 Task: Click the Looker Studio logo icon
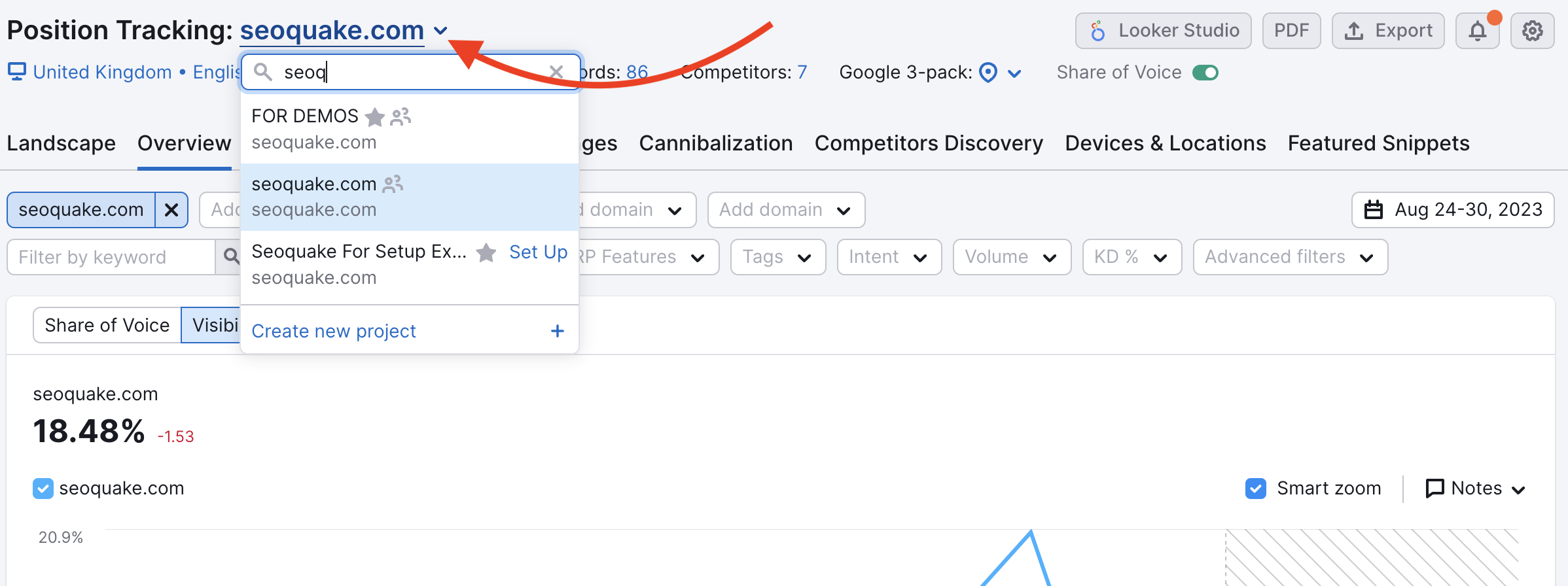tap(1097, 31)
